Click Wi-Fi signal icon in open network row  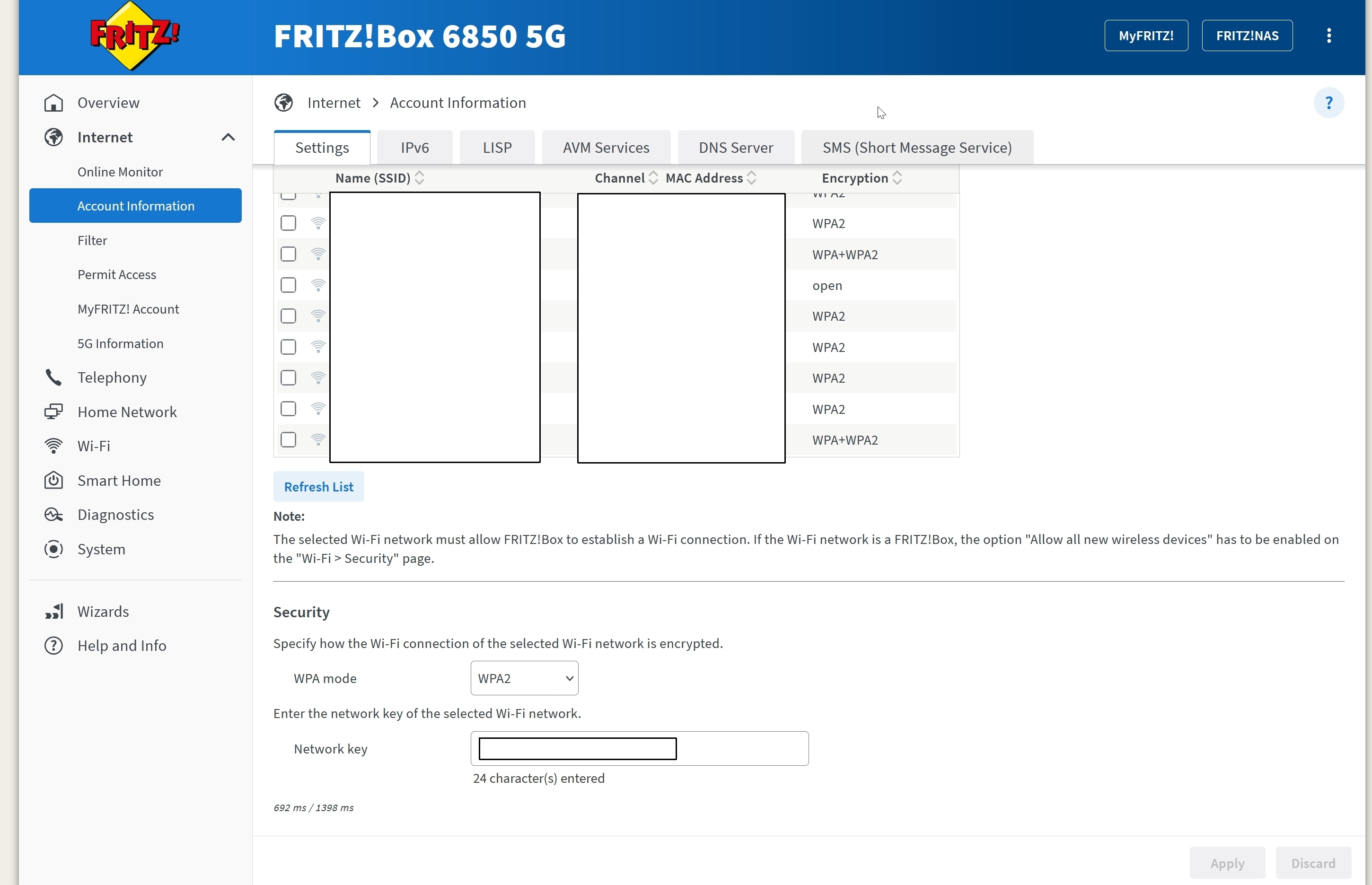pyautogui.click(x=318, y=285)
